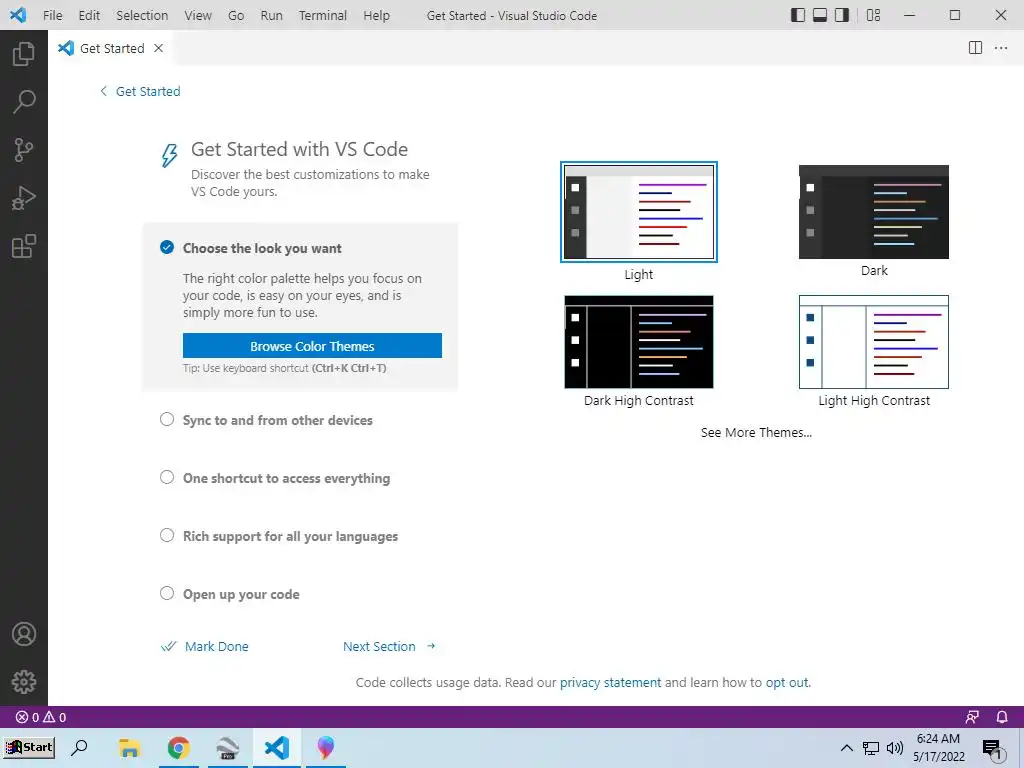Open the Run menu
Image resolution: width=1024 pixels, height=768 pixels.
tap(272, 15)
